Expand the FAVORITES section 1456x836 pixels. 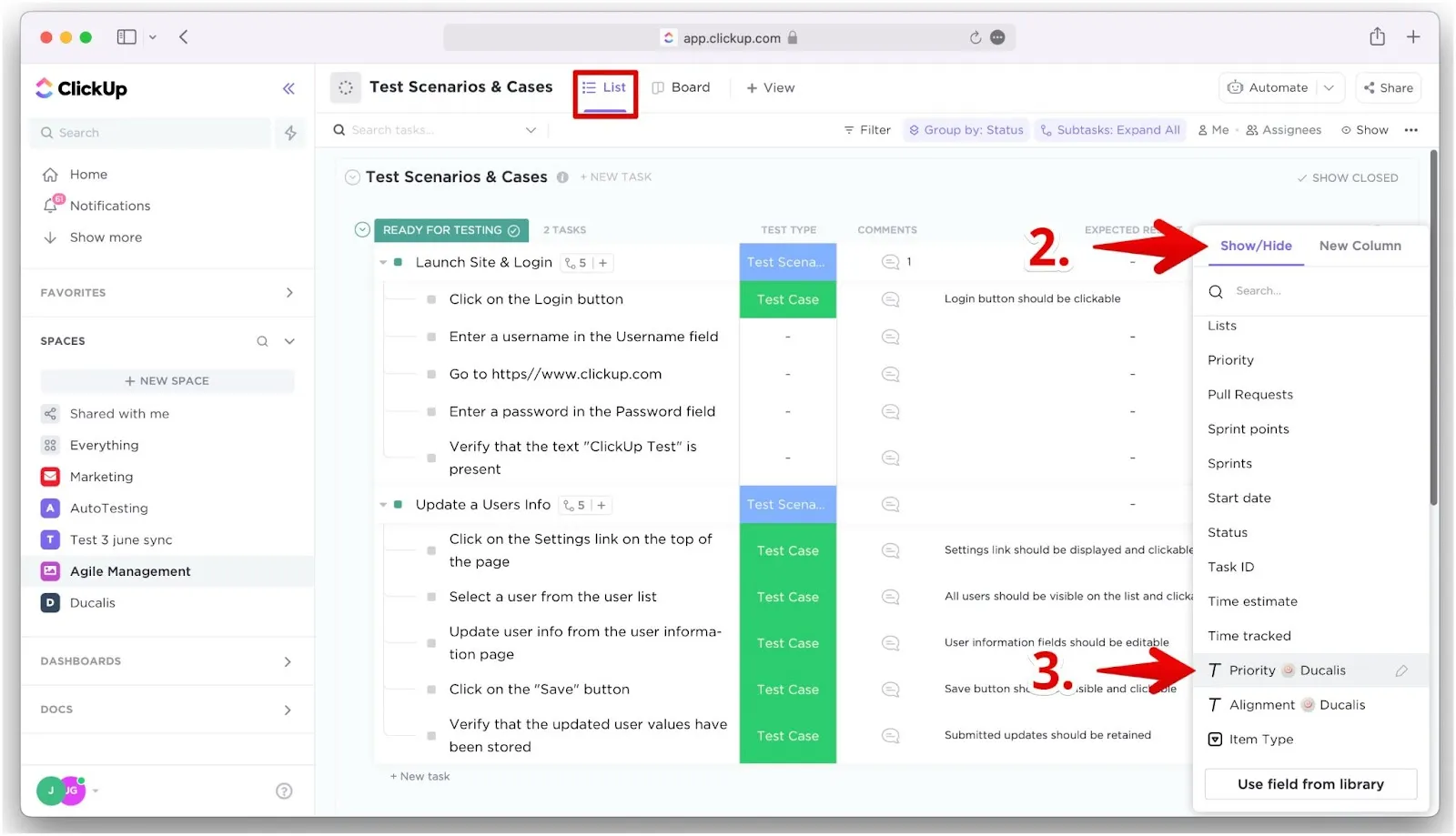289,292
